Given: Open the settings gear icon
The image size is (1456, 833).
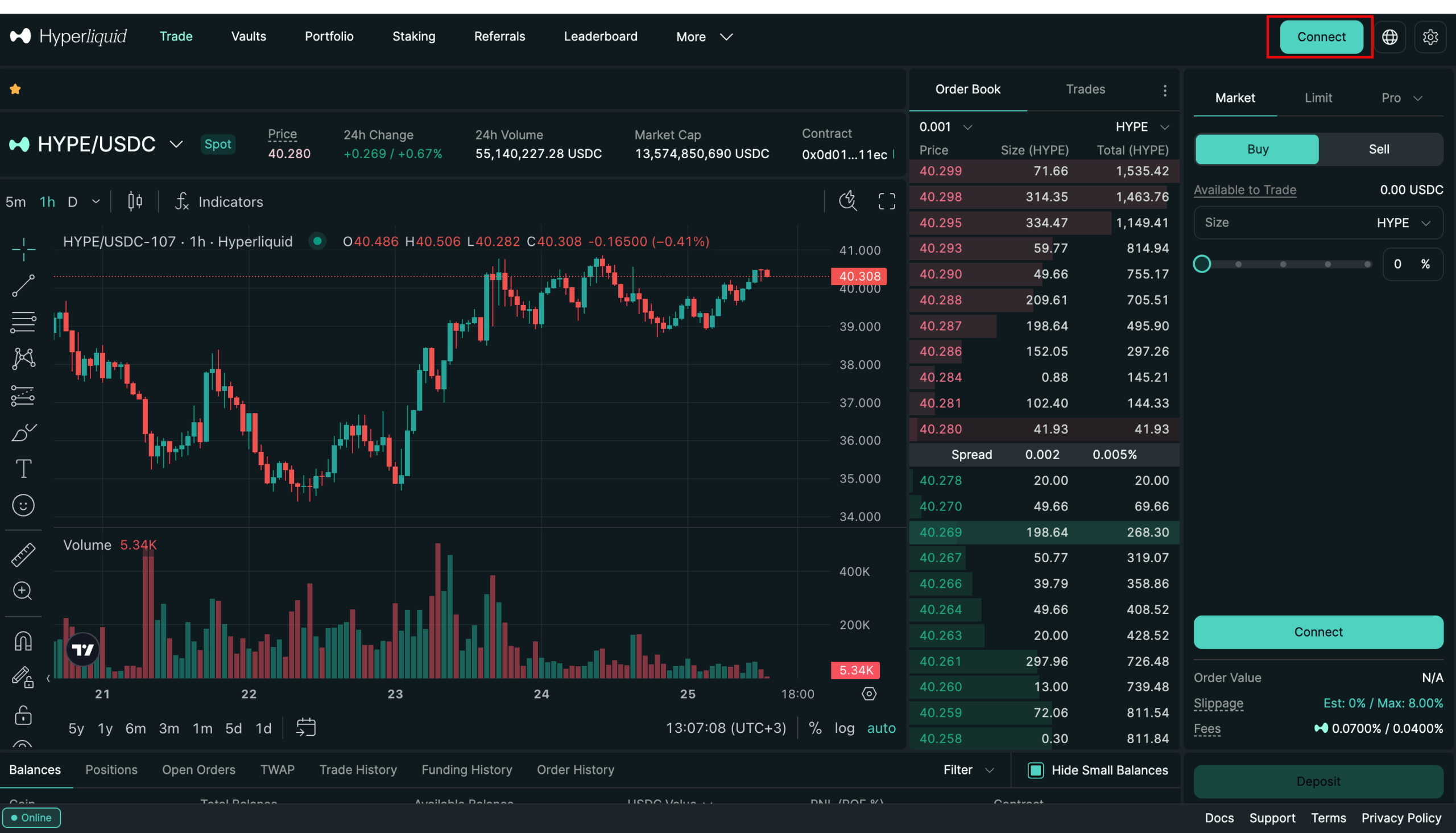Looking at the screenshot, I should (x=1430, y=36).
